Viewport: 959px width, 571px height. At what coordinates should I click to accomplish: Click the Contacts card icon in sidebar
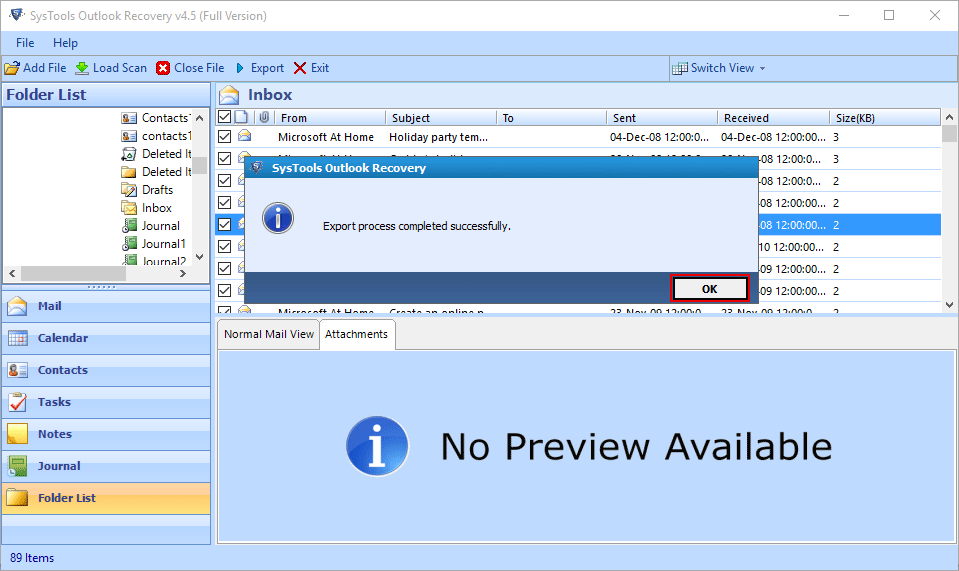point(17,370)
